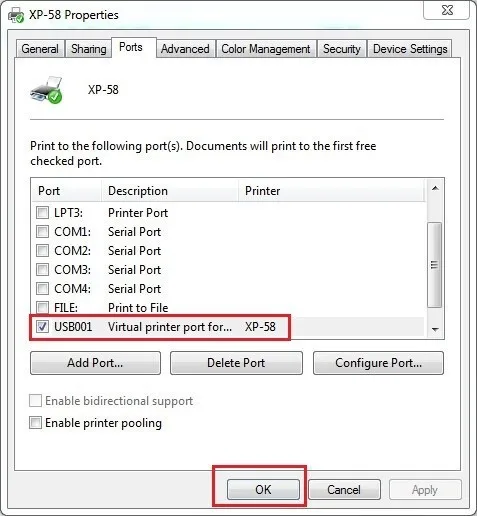Select the COM3 Serial Port row
Screen dimensions: 477x516
(228, 269)
